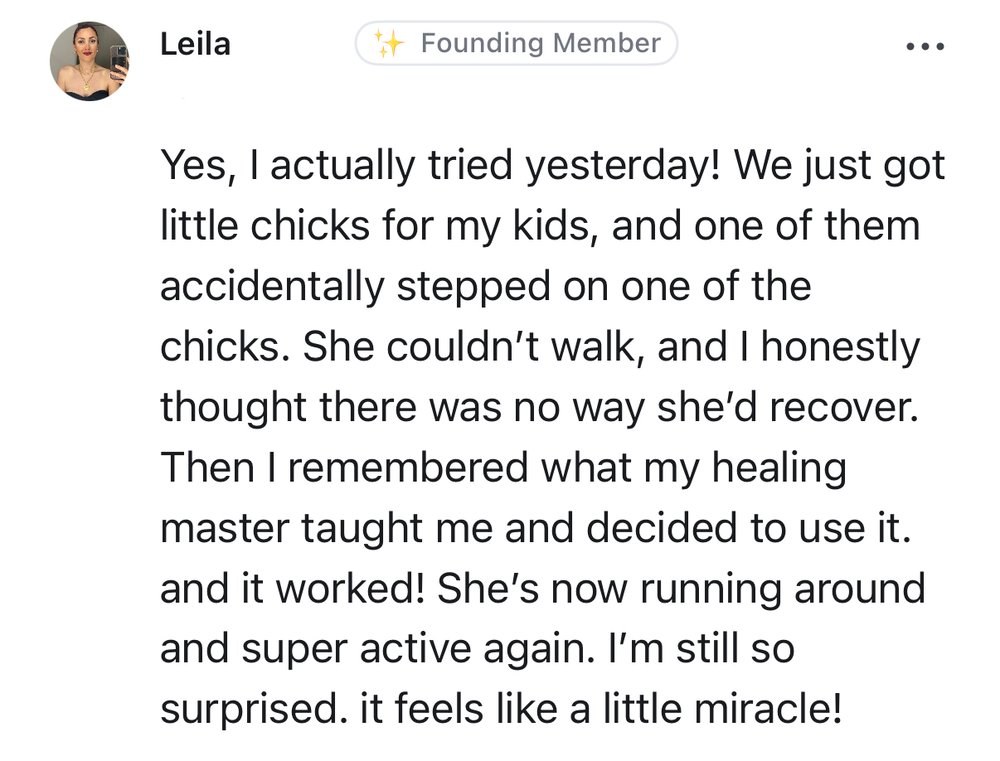
Task: Click the username Leila
Action: click(195, 44)
